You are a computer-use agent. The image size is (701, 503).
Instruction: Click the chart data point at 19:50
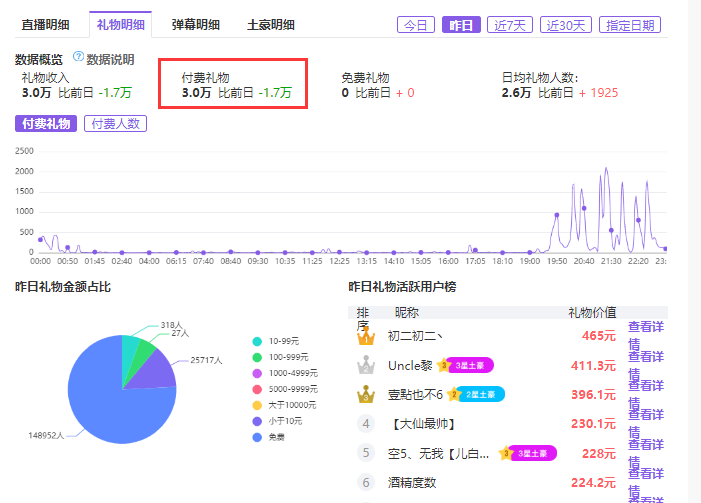click(557, 215)
